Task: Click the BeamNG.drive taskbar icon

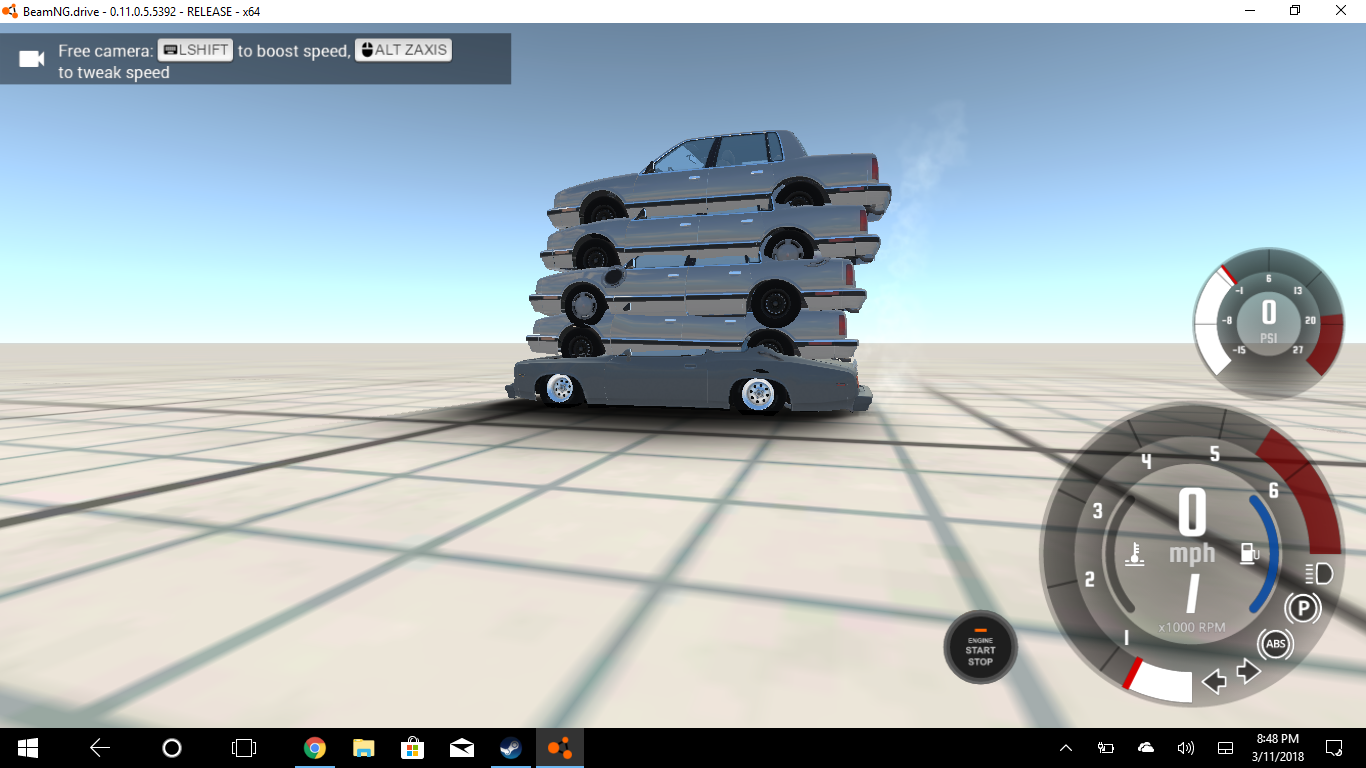Action: tap(559, 748)
